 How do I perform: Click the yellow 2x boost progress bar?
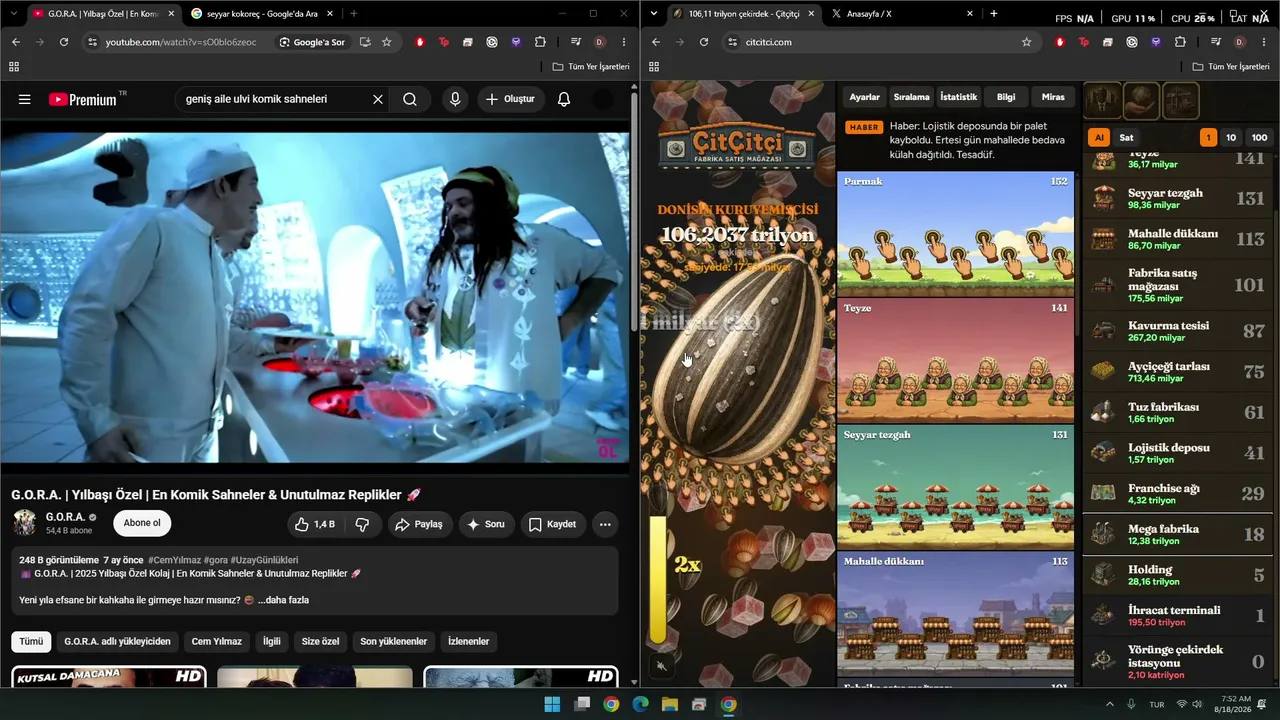tap(657, 579)
